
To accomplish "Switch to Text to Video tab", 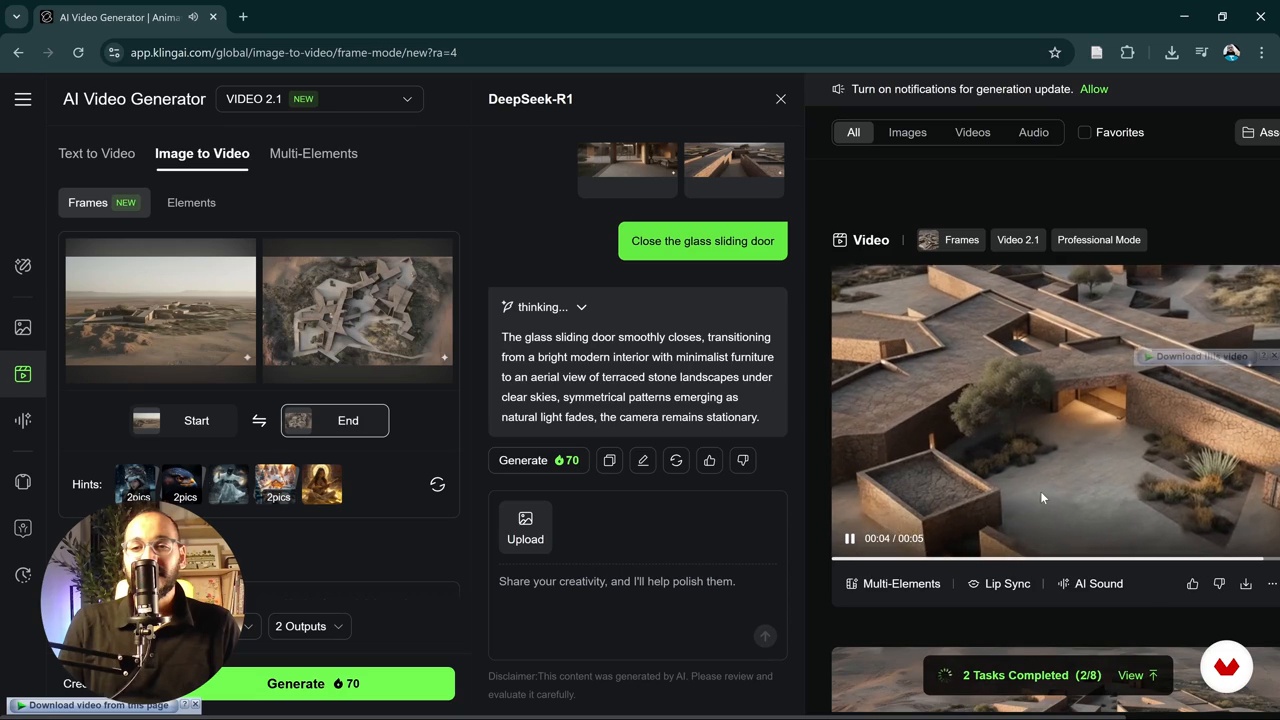I will (x=96, y=153).
